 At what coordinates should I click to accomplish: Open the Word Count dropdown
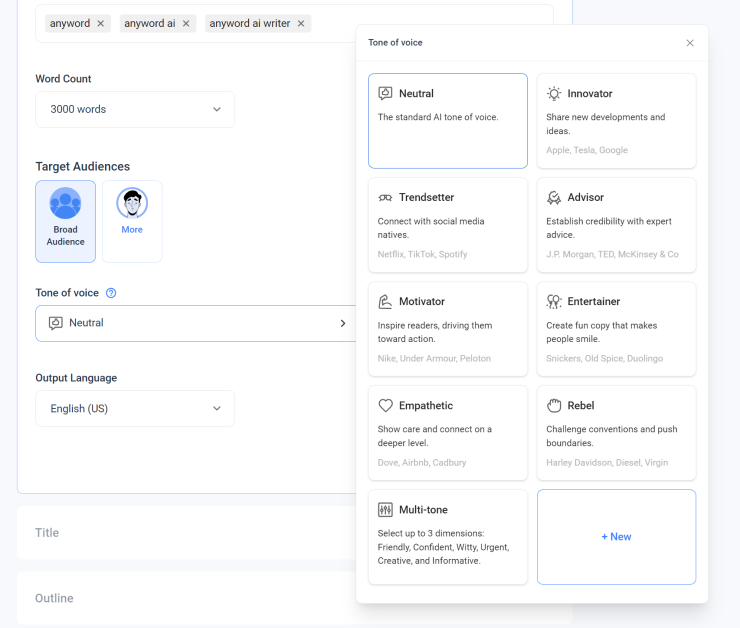click(x=135, y=109)
